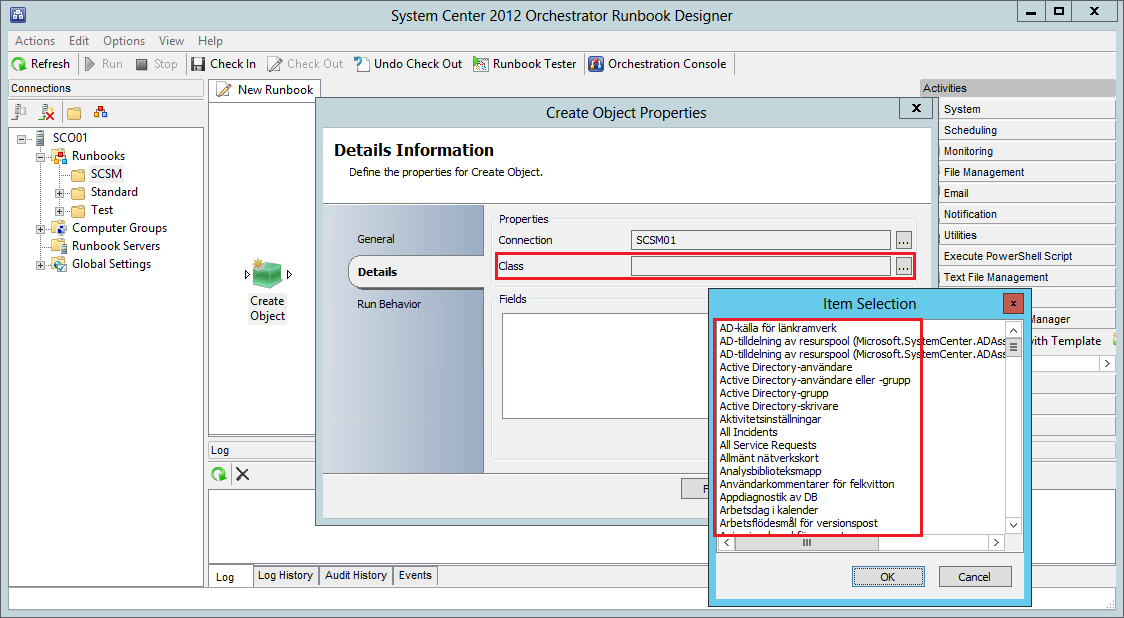Open the File Management activities category
Screen dimensions: 1124x618
(x=1027, y=172)
